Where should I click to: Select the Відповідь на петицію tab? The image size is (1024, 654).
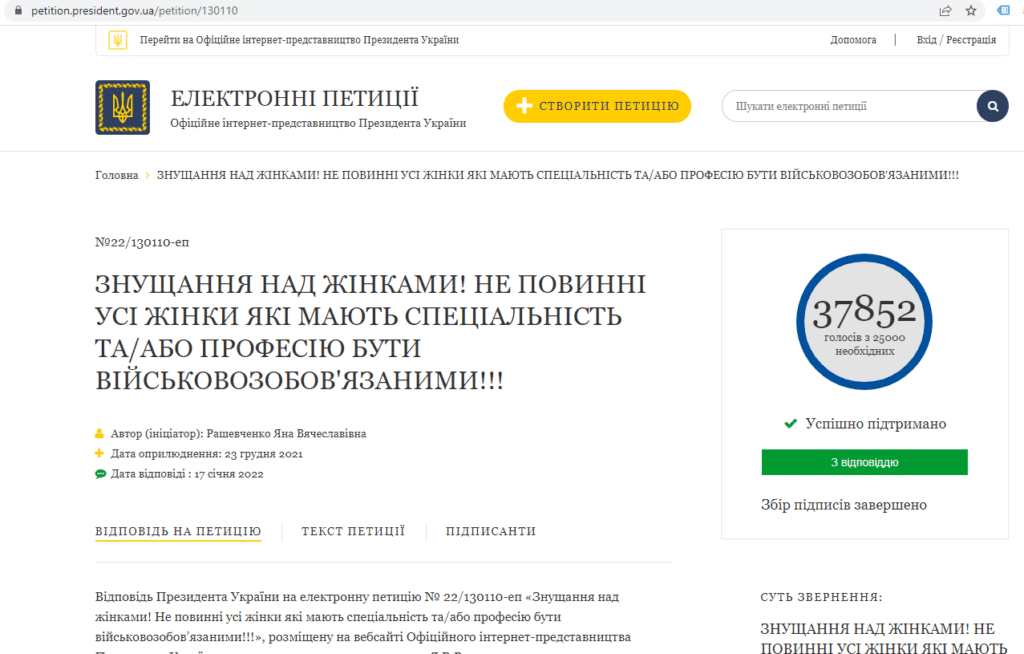[178, 531]
